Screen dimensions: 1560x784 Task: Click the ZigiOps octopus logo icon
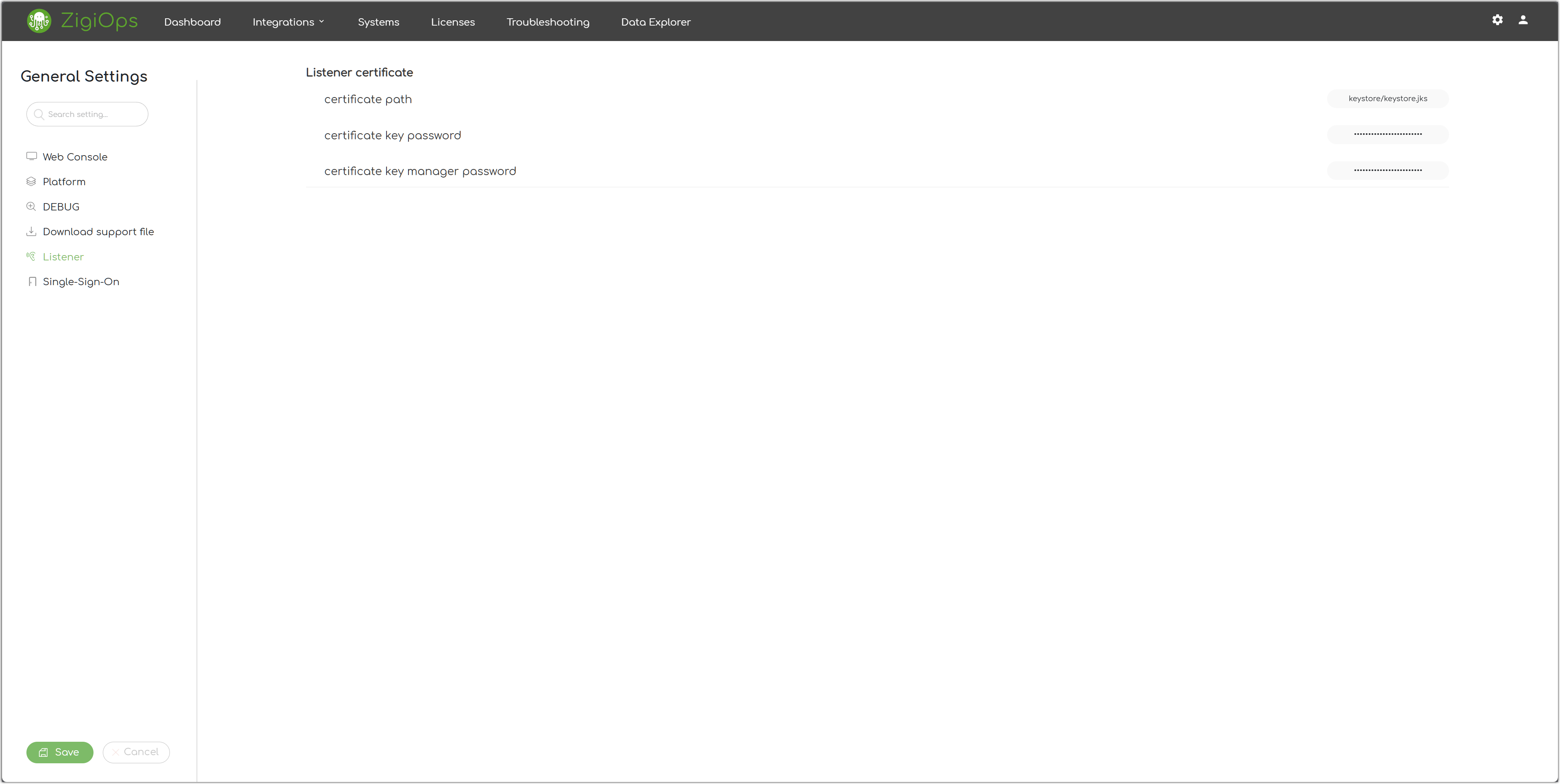tap(39, 21)
